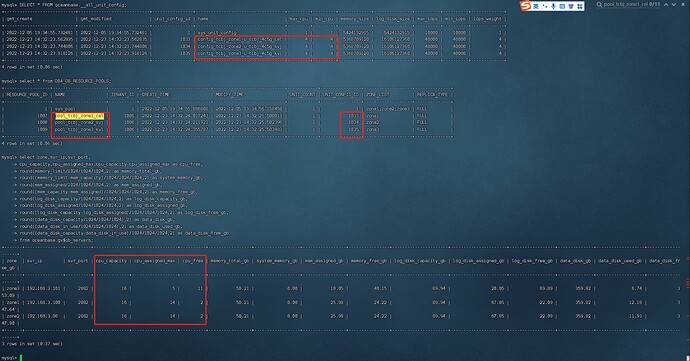Jump to next search match arrow

(x=674, y=4)
